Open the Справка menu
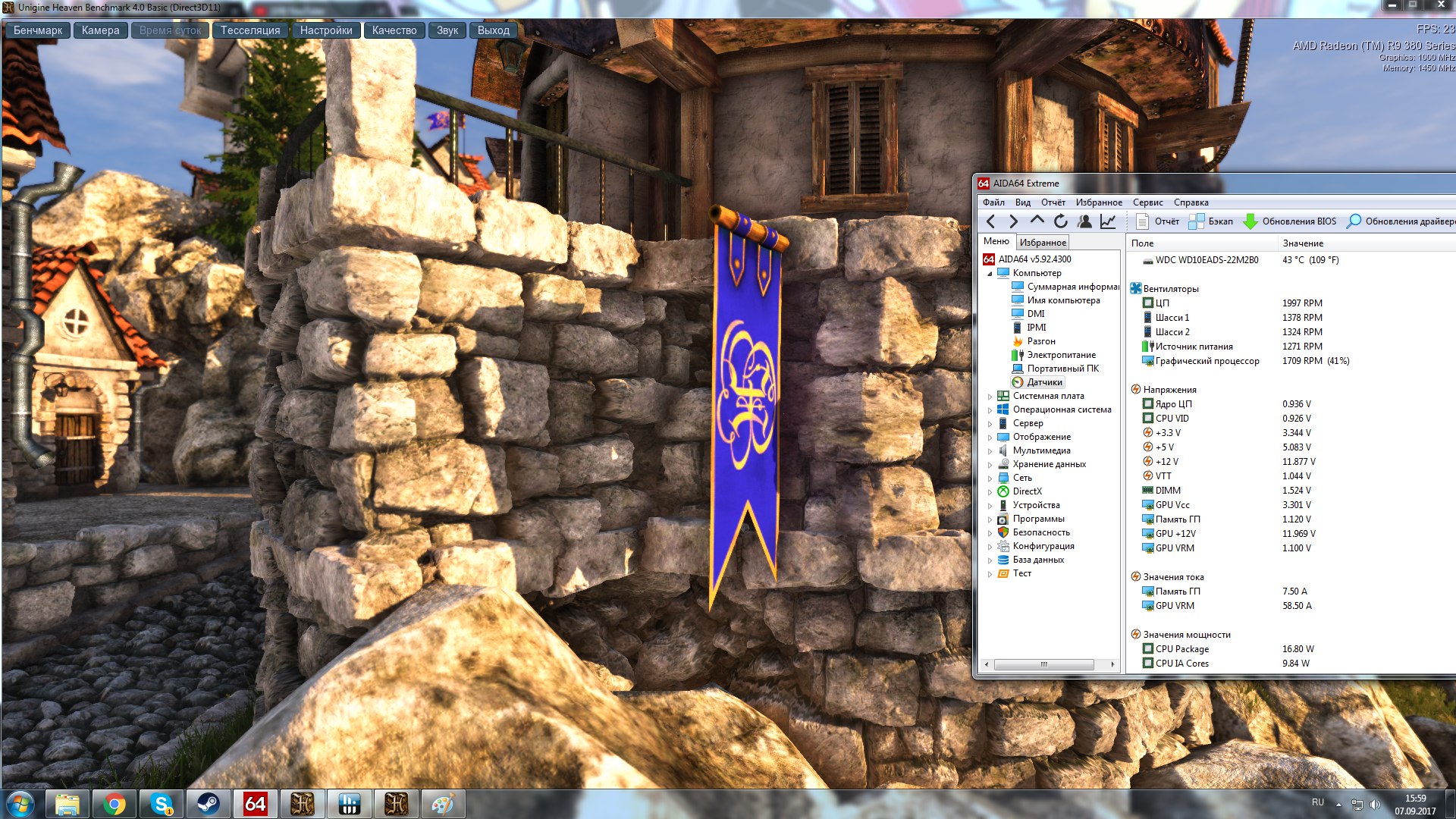 [x=1191, y=202]
